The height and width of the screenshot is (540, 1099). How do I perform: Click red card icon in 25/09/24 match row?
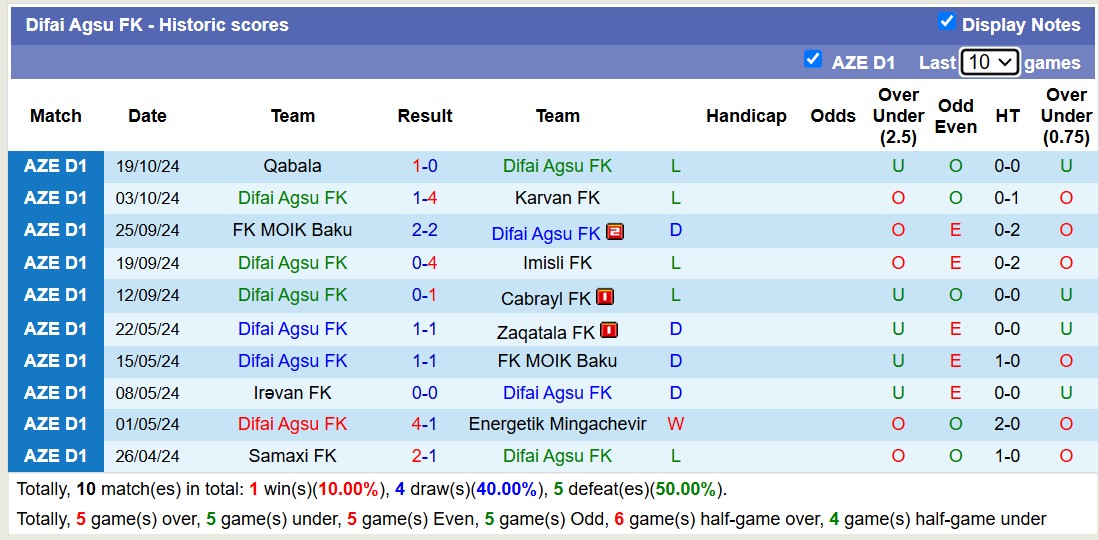pyautogui.click(x=614, y=232)
